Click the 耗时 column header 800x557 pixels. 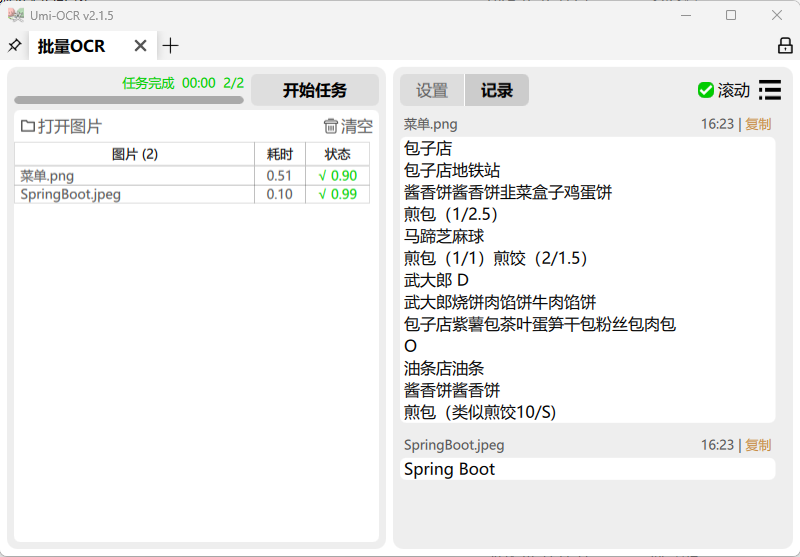280,154
